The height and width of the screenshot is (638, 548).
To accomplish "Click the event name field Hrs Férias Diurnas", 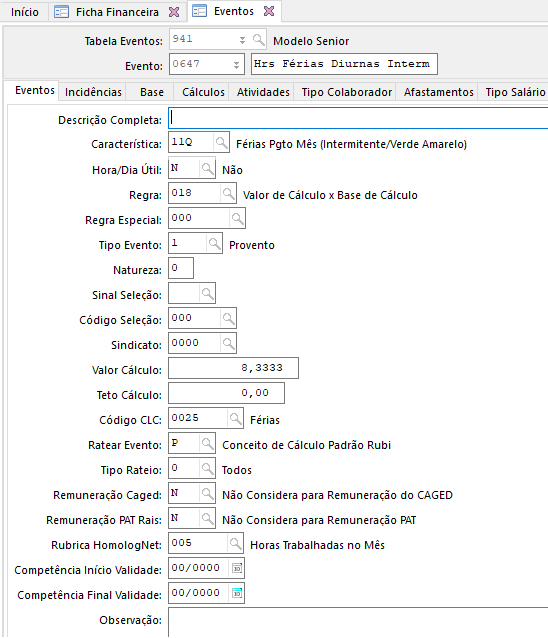I will tap(344, 64).
